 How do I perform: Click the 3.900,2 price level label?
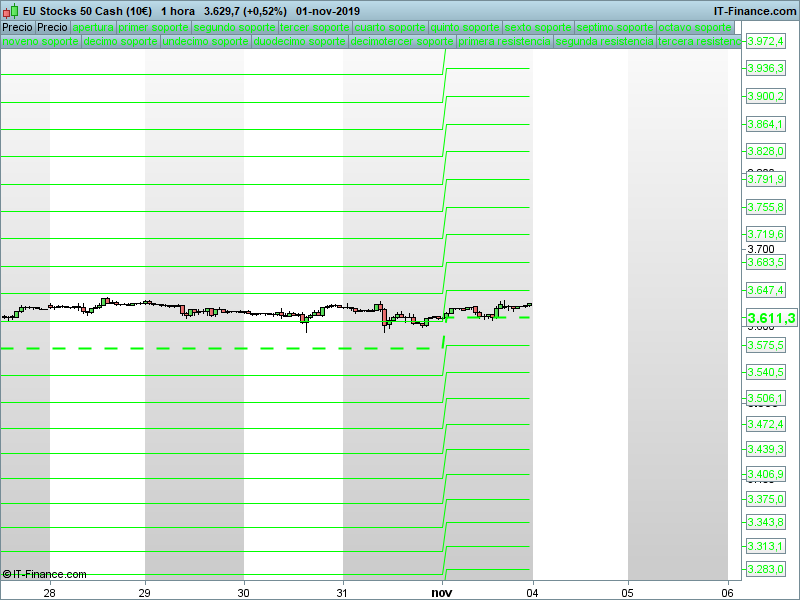pos(765,96)
